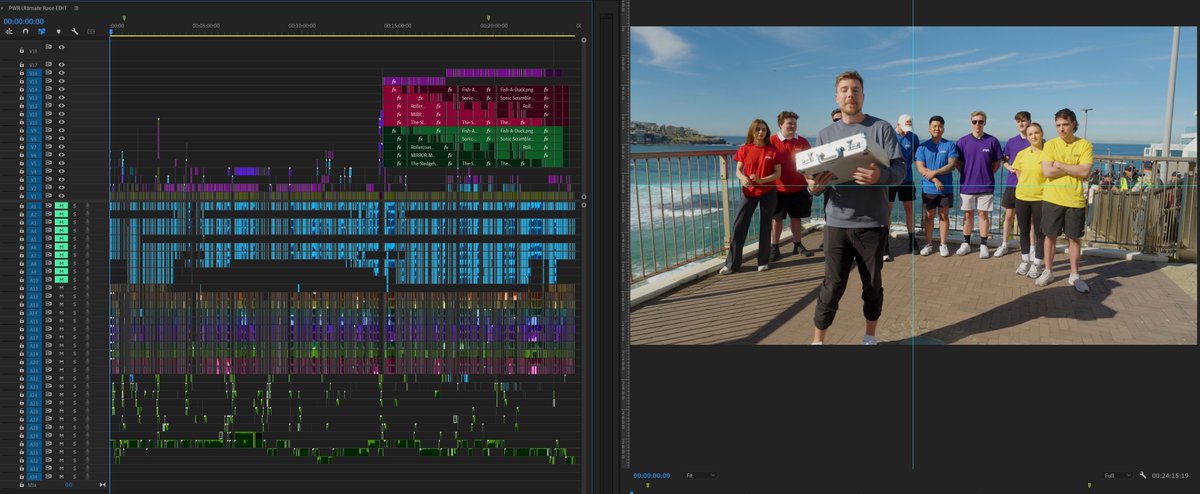
Task: Hide track V17 with its eye icon
Action: point(61,64)
